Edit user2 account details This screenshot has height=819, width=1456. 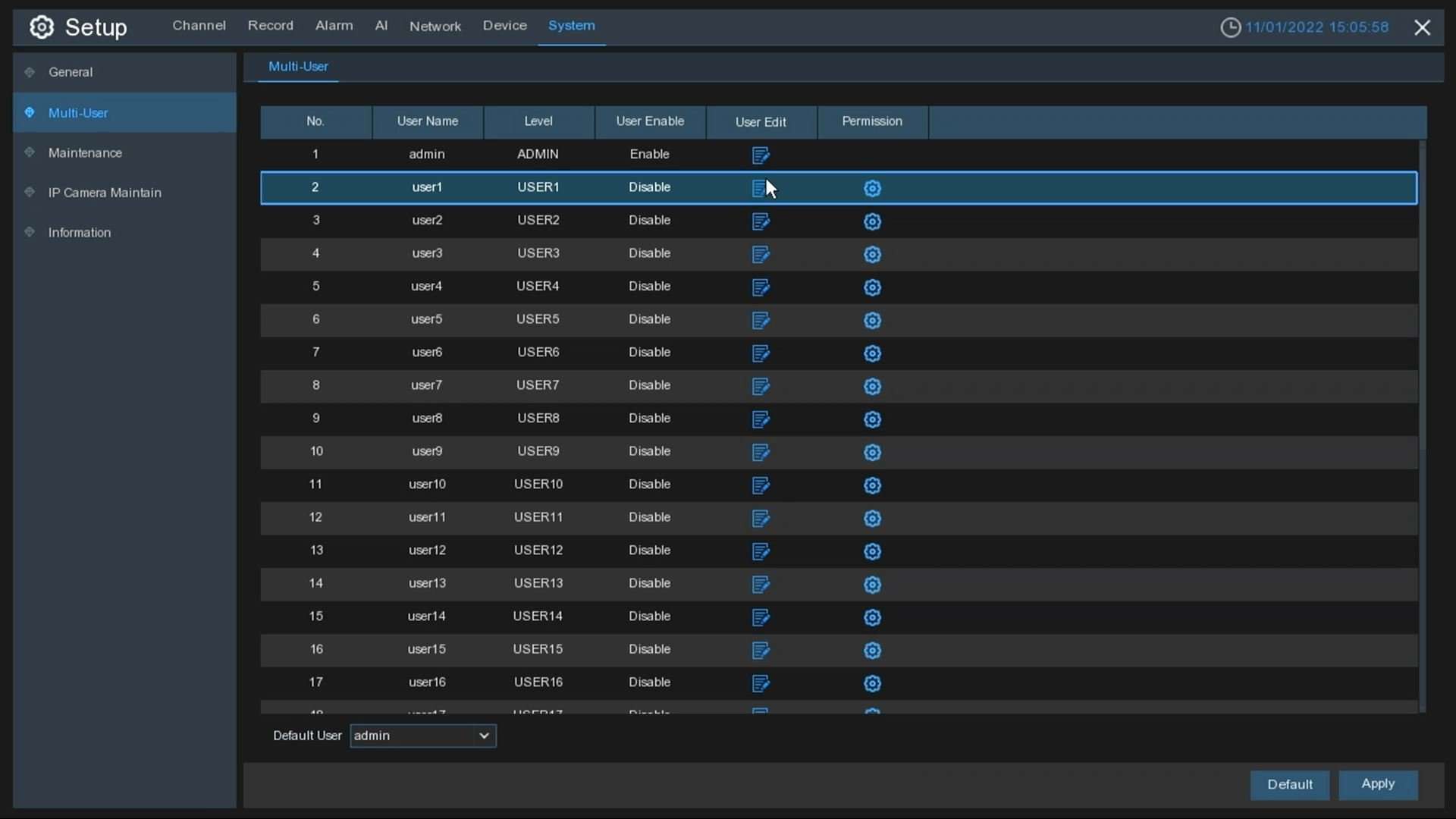click(761, 221)
